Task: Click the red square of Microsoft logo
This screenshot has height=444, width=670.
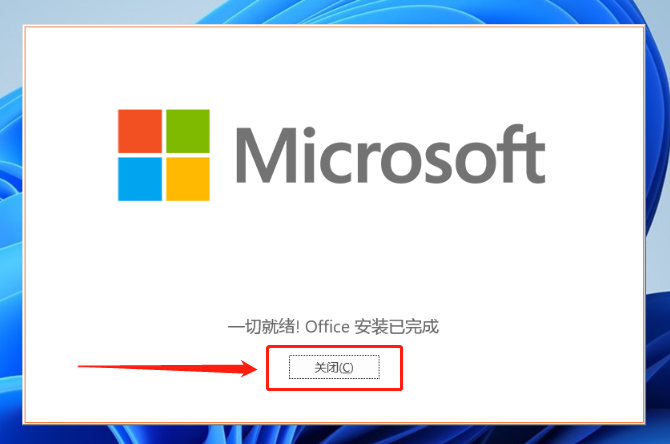Action: pyautogui.click(x=140, y=131)
